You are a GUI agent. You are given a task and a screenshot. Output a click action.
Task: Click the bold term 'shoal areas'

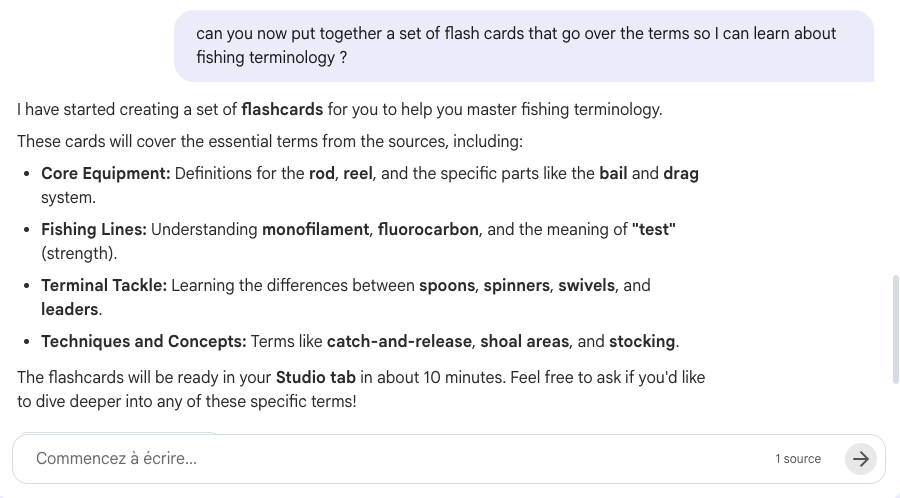click(524, 341)
